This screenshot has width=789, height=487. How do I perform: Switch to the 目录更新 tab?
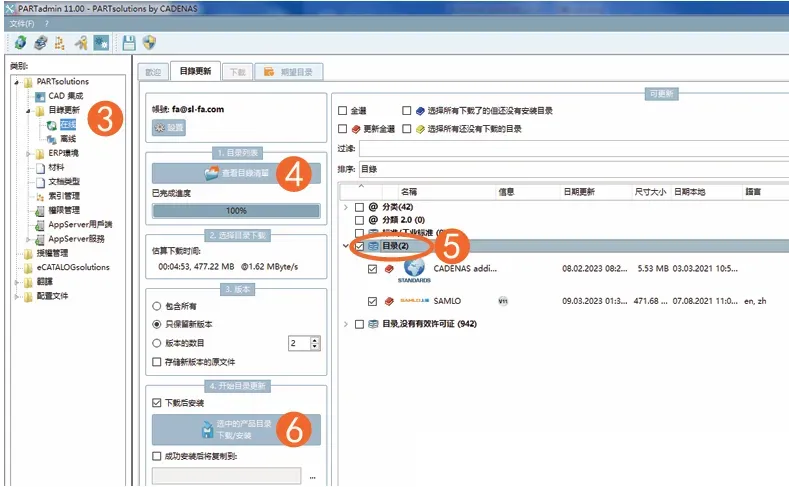pos(196,71)
